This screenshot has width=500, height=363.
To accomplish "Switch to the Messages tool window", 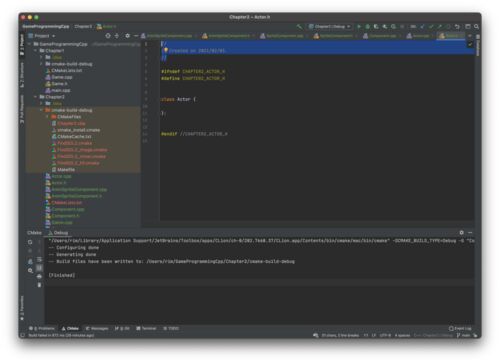I will 97,328.
